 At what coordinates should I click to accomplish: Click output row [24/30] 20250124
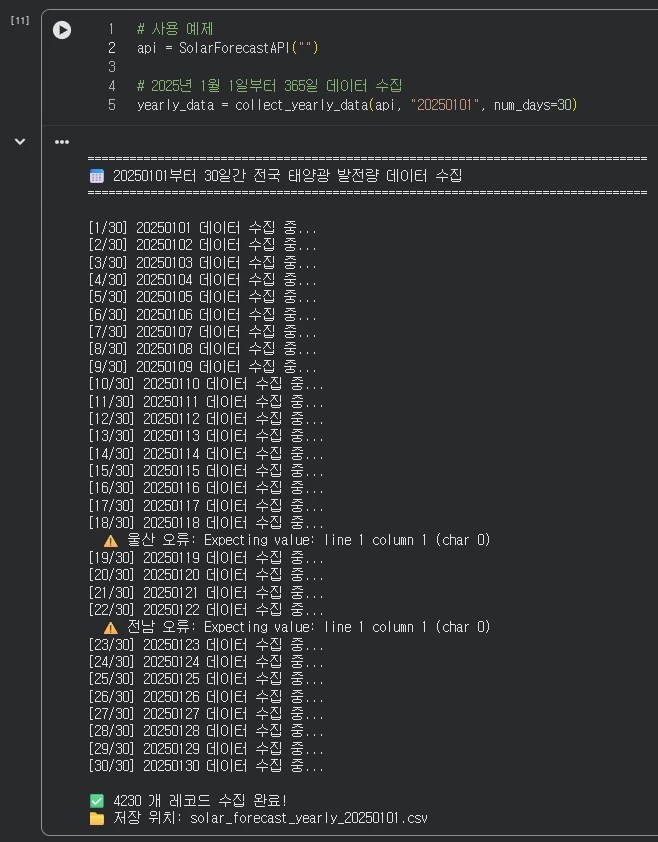point(206,662)
